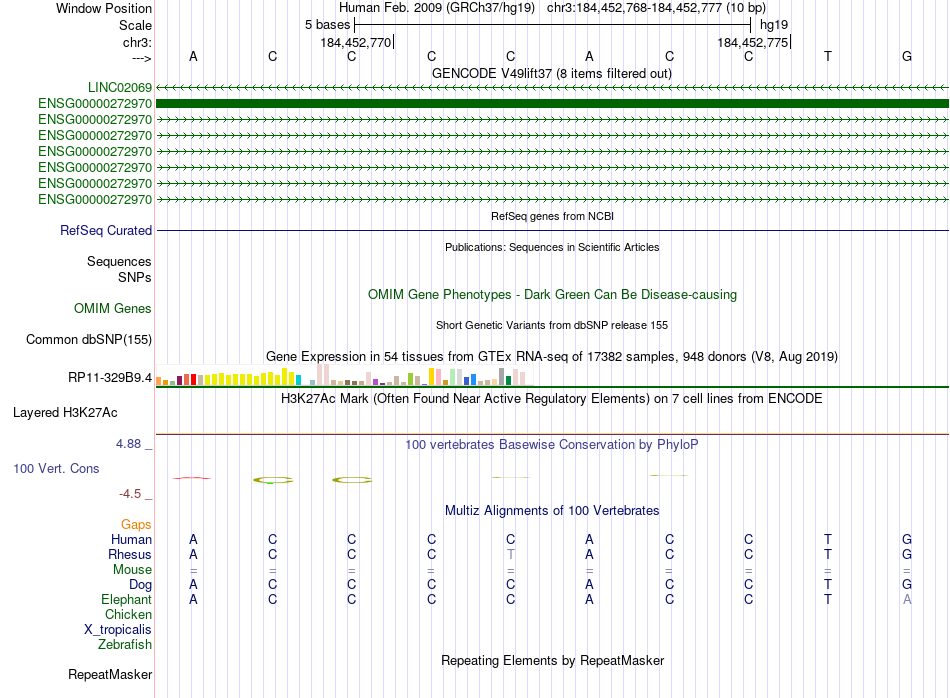Select the Sequences track label
Image resolution: width=950 pixels, height=698 pixels.
(x=119, y=261)
